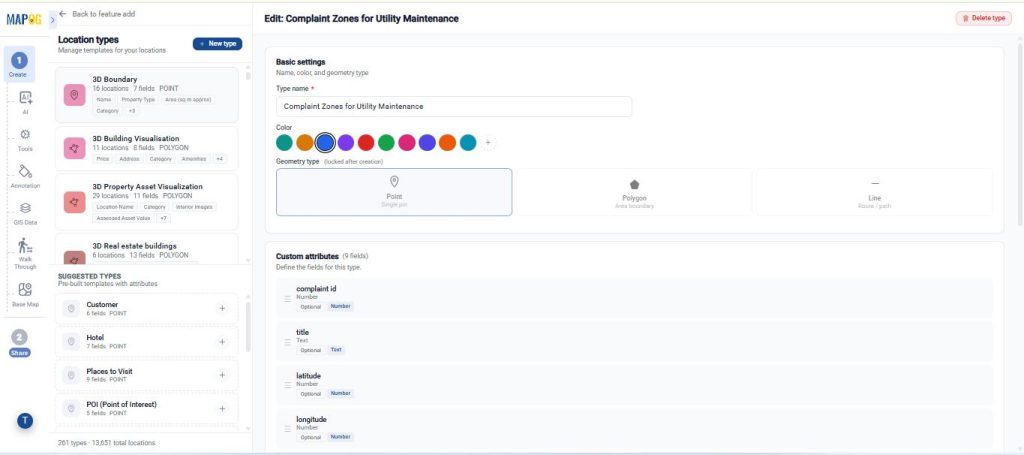This screenshot has width=1024, height=455.
Task: Select the Hotel suggested type row
Action: coord(147,341)
